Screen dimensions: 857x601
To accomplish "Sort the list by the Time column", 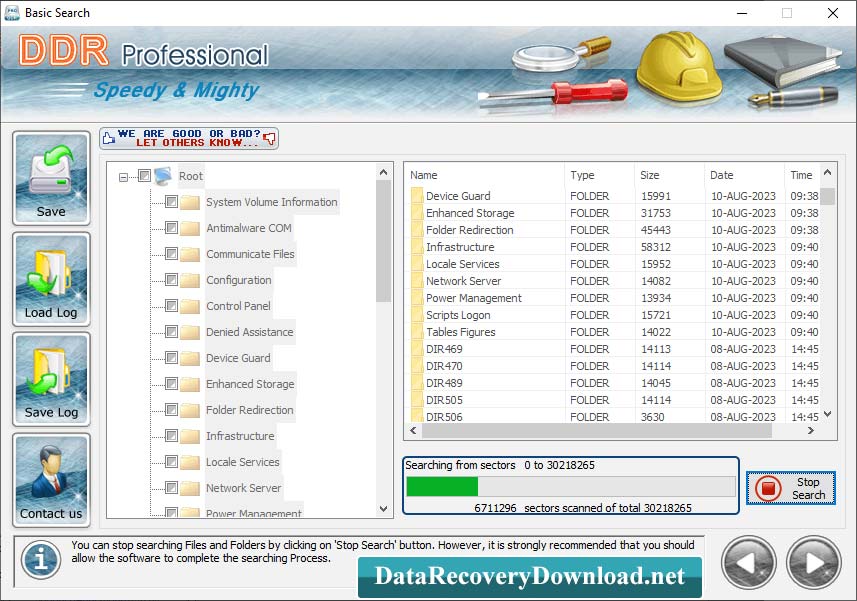I will (x=802, y=175).
